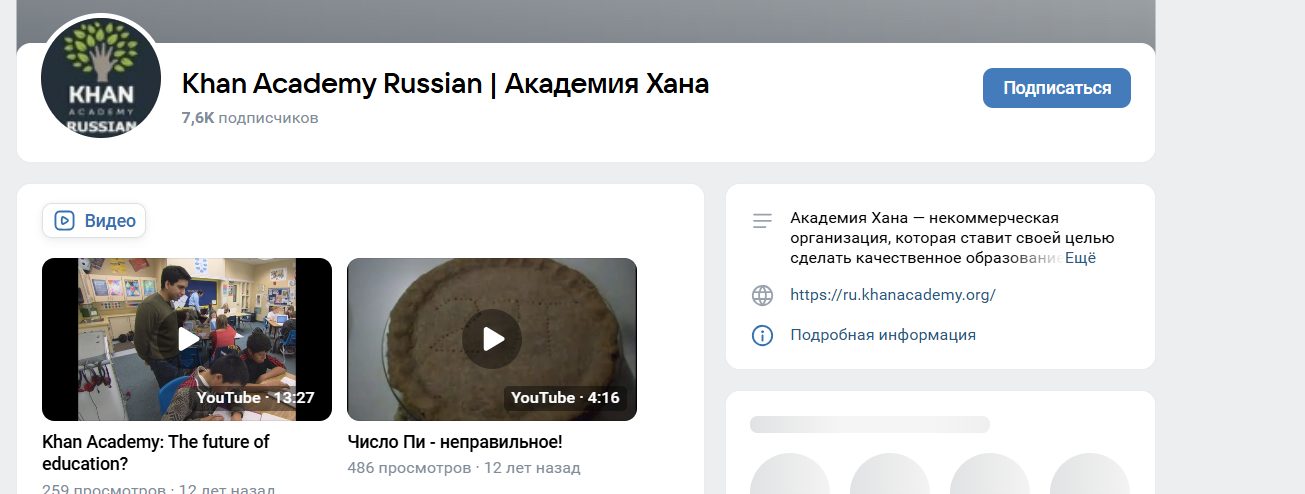Play the Число Пи video
1305x494 pixels.
point(492,339)
